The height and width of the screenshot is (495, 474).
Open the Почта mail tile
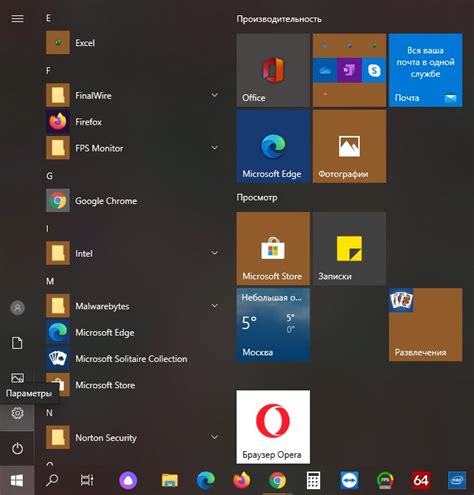click(425, 70)
